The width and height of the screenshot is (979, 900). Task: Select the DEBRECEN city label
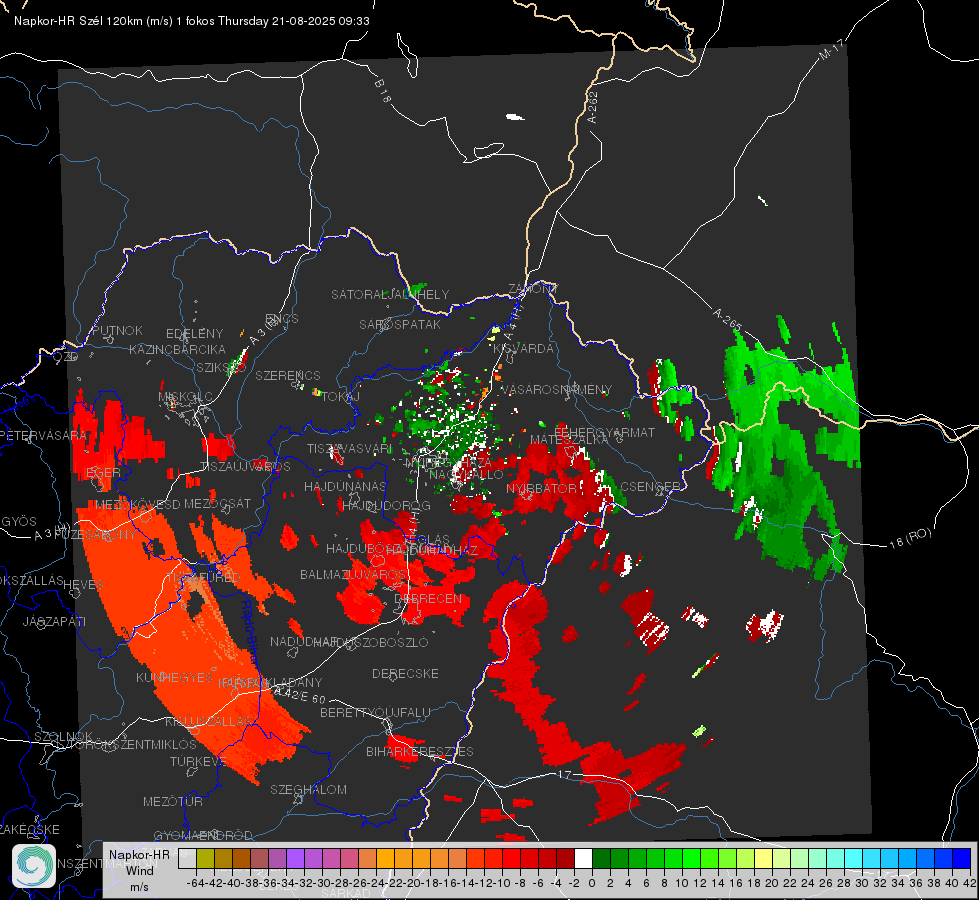[428, 598]
